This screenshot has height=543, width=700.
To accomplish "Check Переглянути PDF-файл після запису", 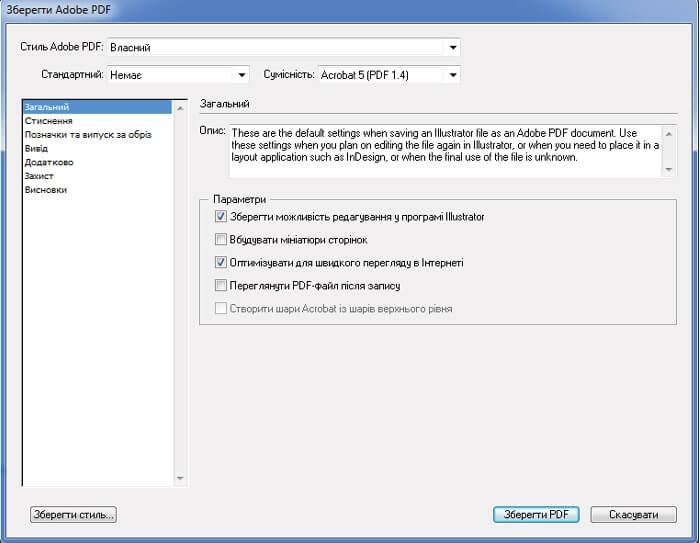I will click(x=221, y=286).
